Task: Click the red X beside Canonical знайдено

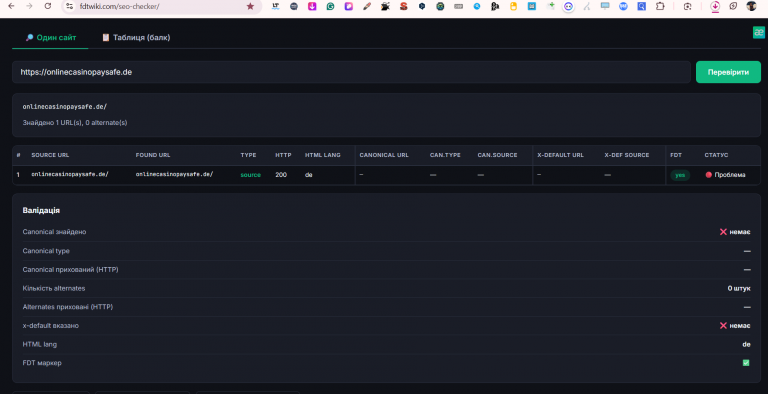Action: 723,232
